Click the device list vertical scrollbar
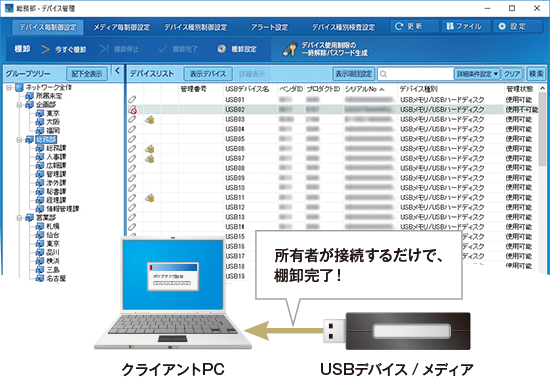This screenshot has height=379, width=550. pos(542,179)
